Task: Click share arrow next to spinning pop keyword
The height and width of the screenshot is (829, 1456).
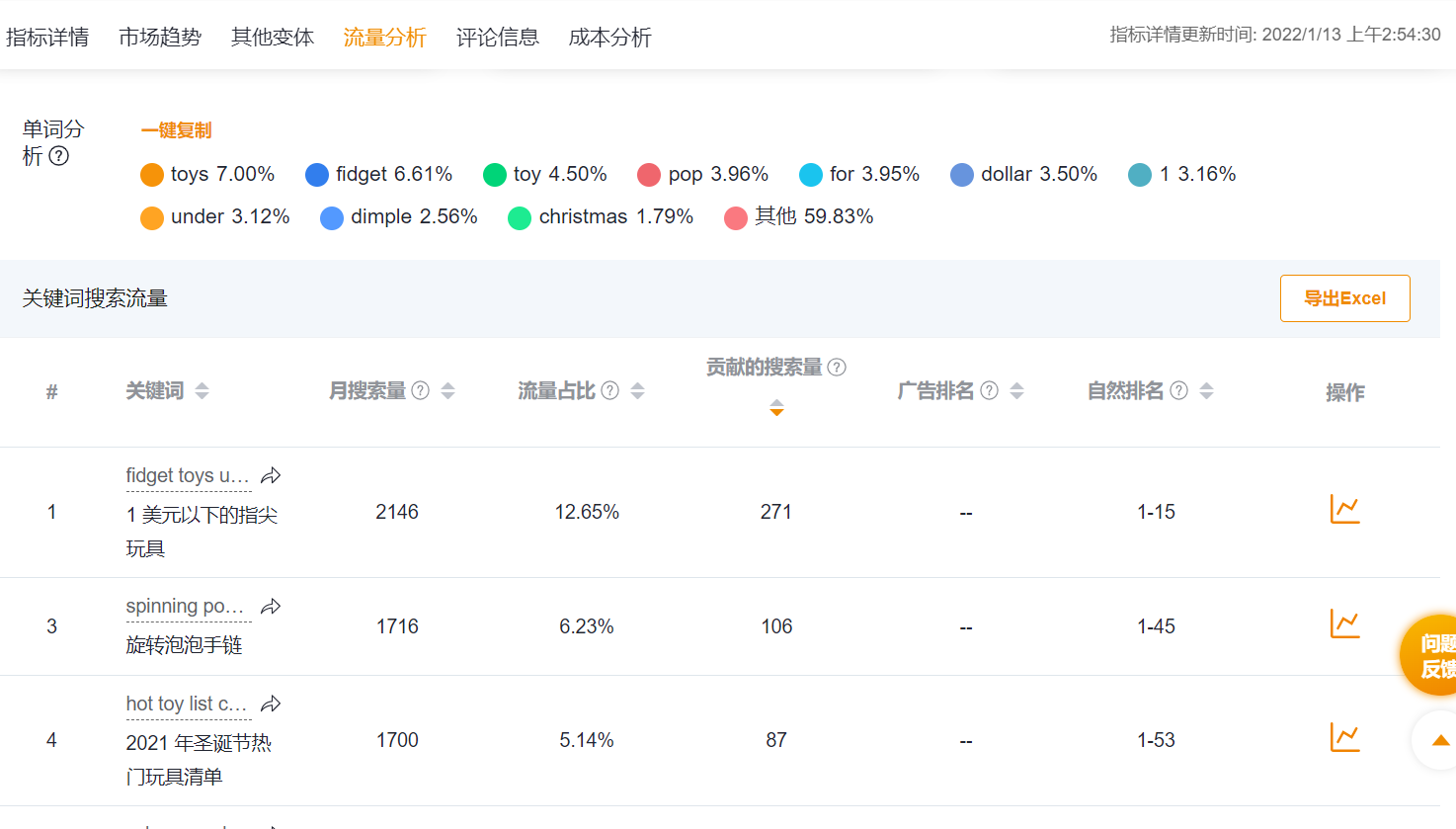Action: (271, 607)
